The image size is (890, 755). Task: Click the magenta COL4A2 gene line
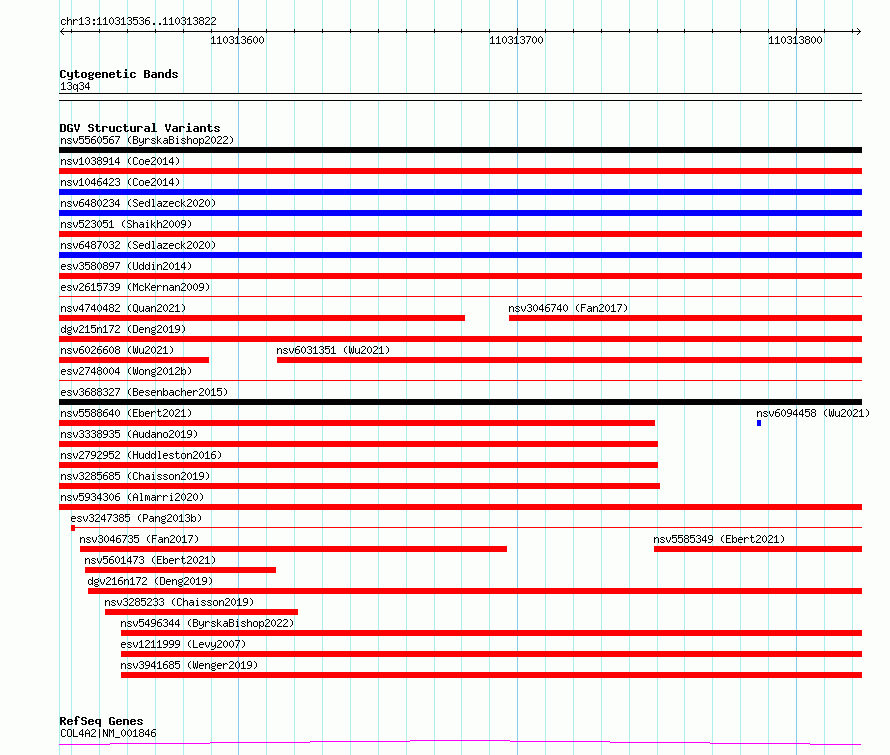pos(460,742)
